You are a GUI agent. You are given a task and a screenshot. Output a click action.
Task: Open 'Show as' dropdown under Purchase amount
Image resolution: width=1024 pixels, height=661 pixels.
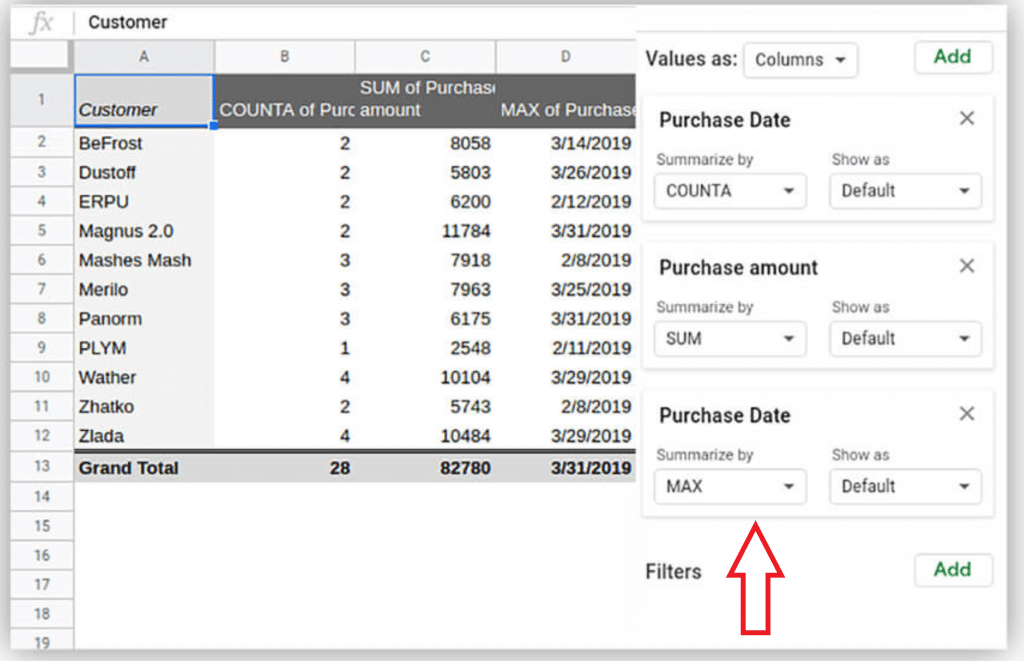coord(905,339)
